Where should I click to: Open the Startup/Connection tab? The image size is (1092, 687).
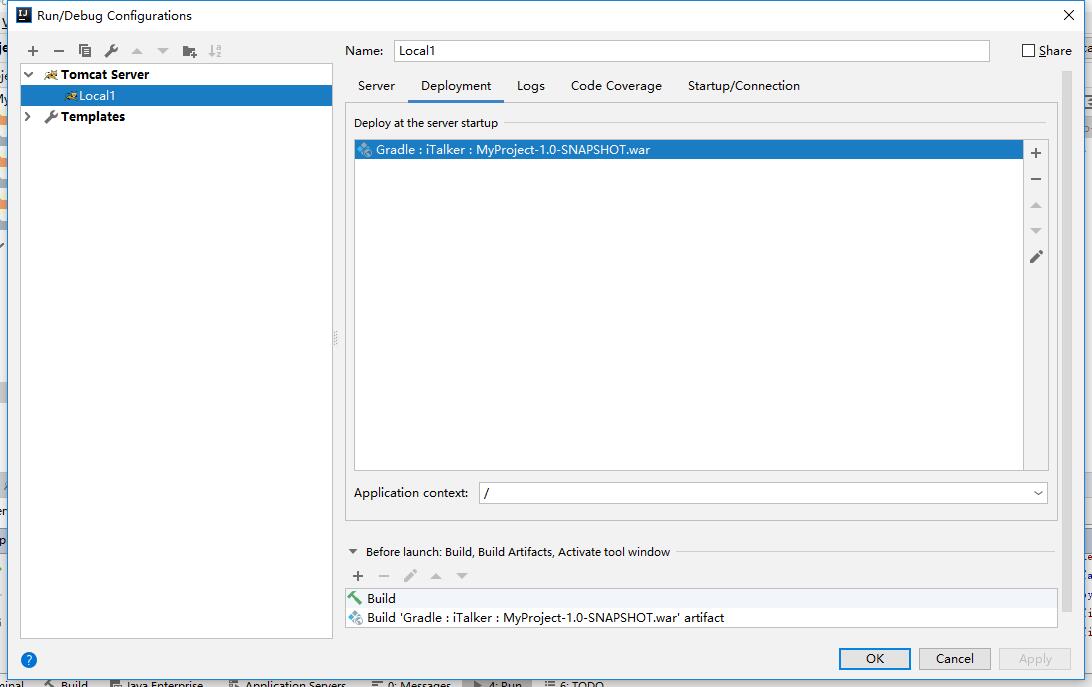pos(744,86)
